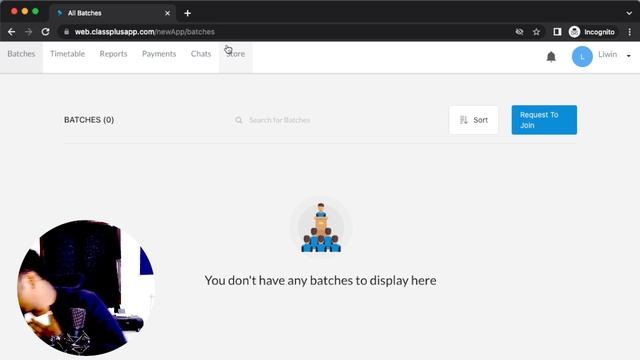
Task: Select the All Batches browser tab
Action: [x=112, y=13]
